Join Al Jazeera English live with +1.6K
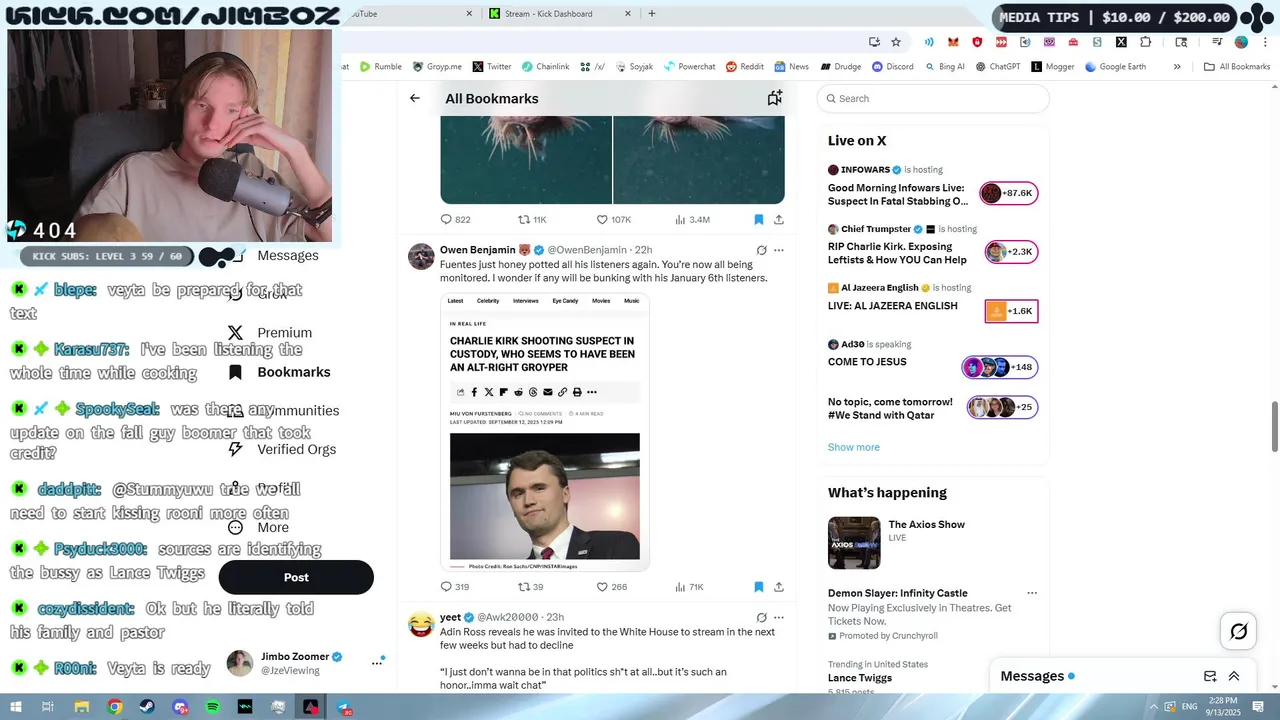1280x720 pixels. (x=1011, y=311)
